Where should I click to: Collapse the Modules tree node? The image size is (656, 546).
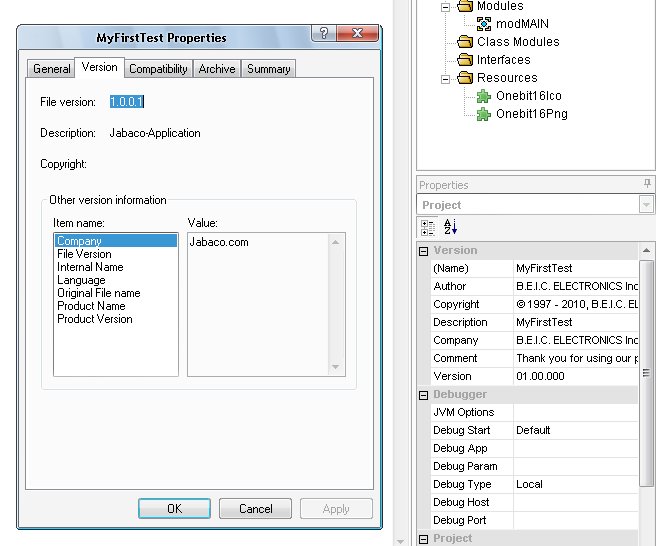(446, 7)
